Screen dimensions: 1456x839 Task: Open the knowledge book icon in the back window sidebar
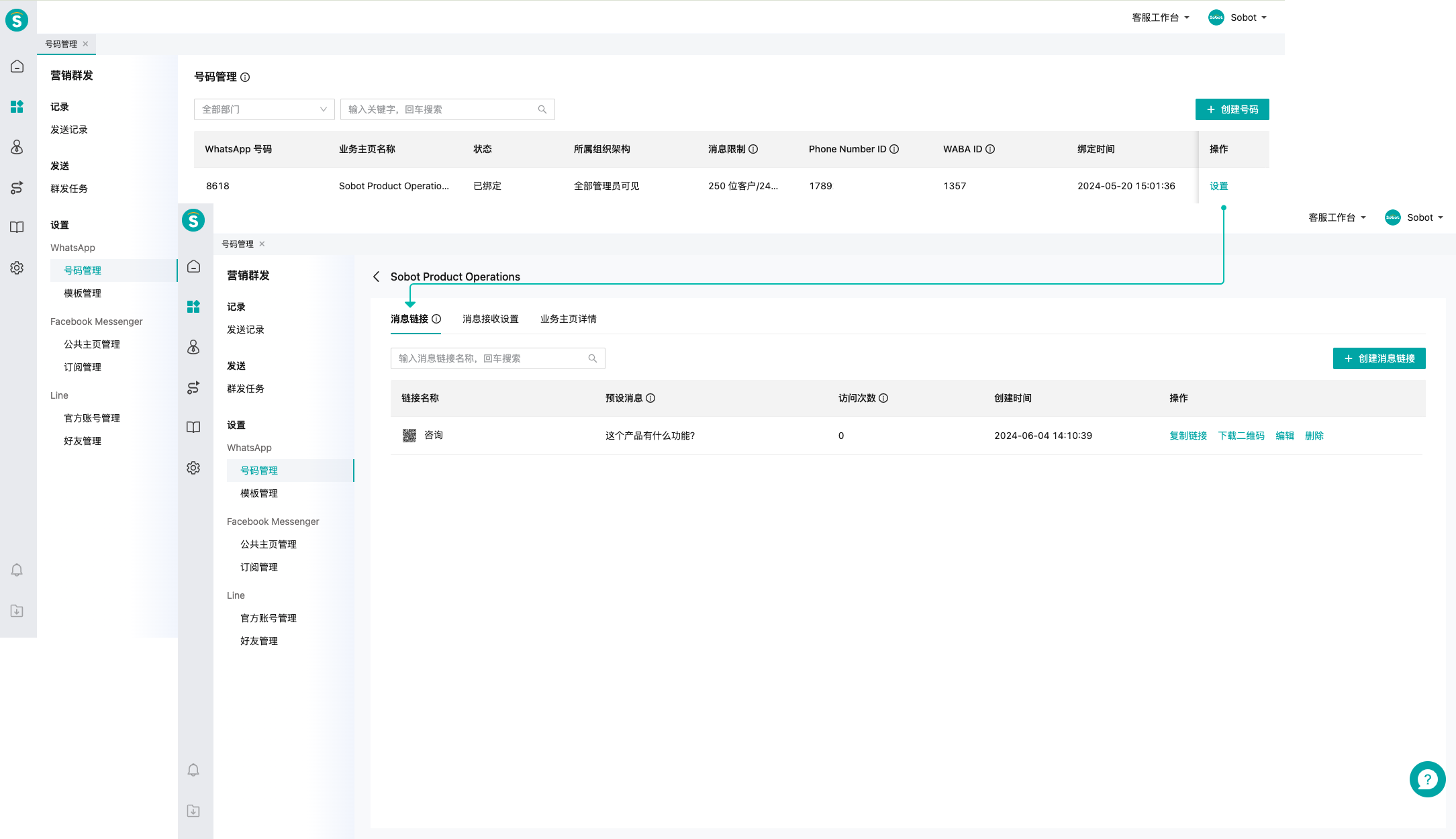tap(17, 228)
